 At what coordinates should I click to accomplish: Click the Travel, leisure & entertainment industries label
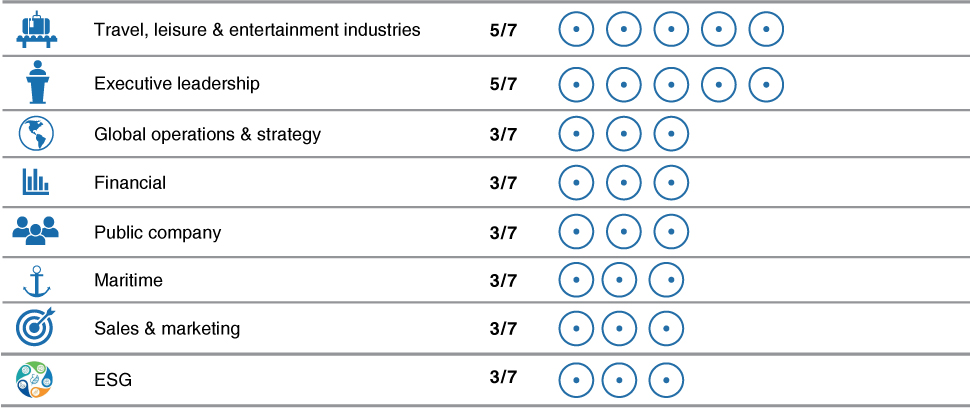click(x=257, y=30)
